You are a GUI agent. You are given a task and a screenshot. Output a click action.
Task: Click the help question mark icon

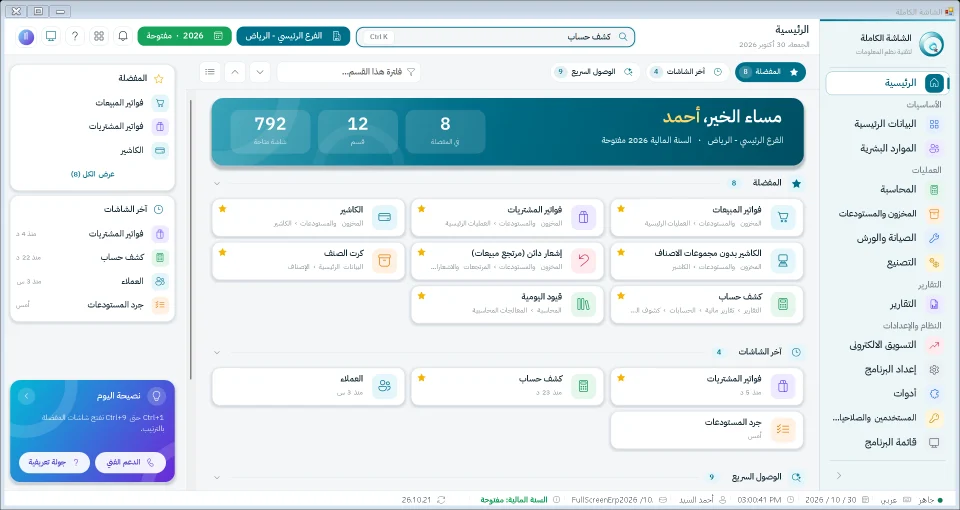click(x=75, y=36)
